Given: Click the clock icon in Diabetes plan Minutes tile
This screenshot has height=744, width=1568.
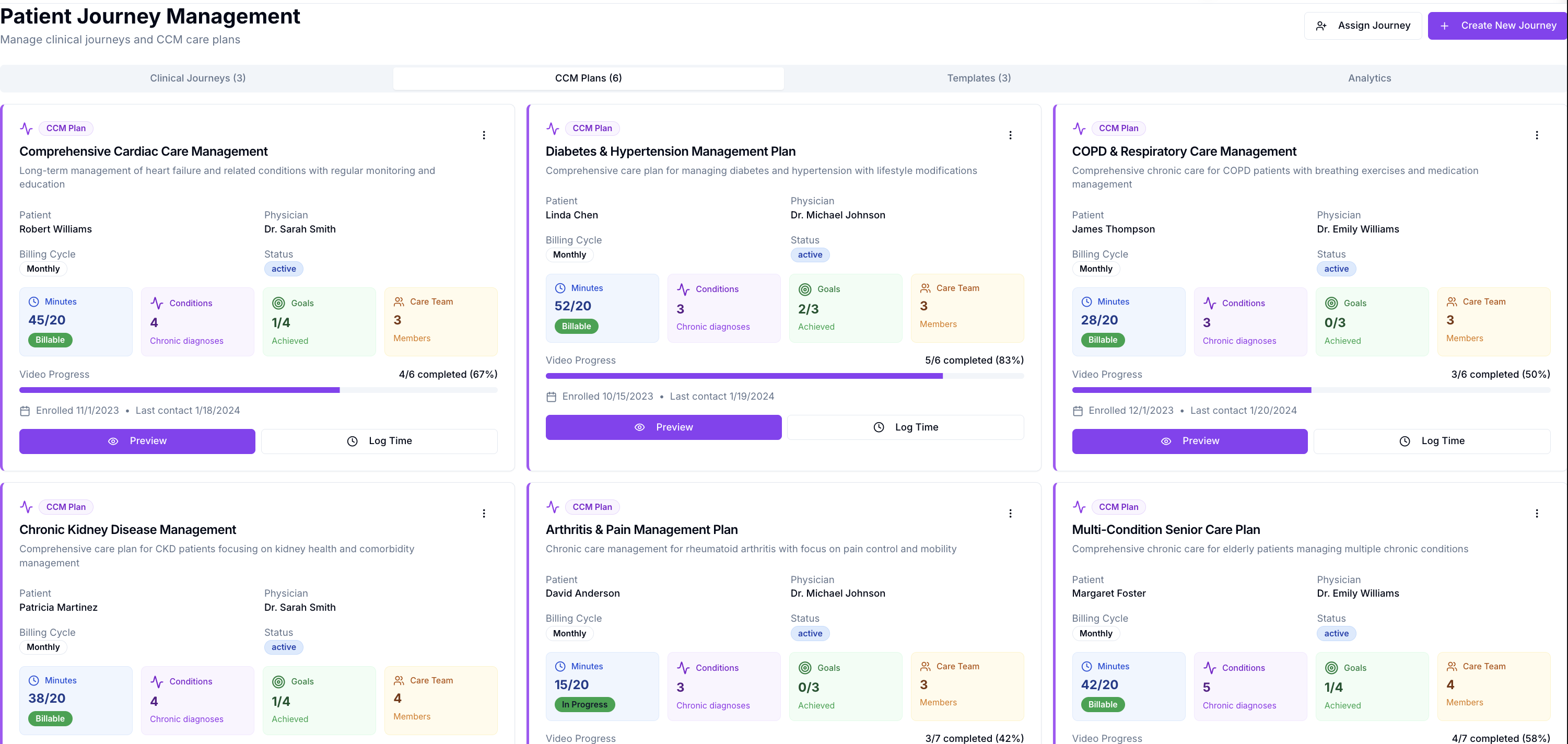Looking at the screenshot, I should click(x=560, y=288).
